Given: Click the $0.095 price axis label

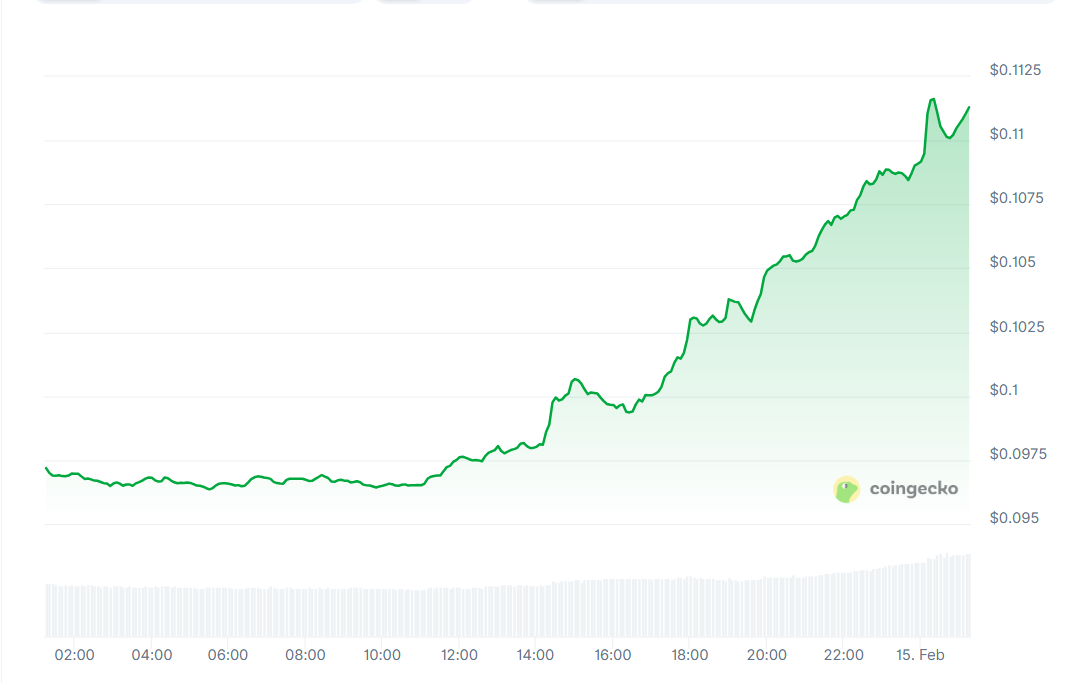Looking at the screenshot, I should [x=1011, y=518].
